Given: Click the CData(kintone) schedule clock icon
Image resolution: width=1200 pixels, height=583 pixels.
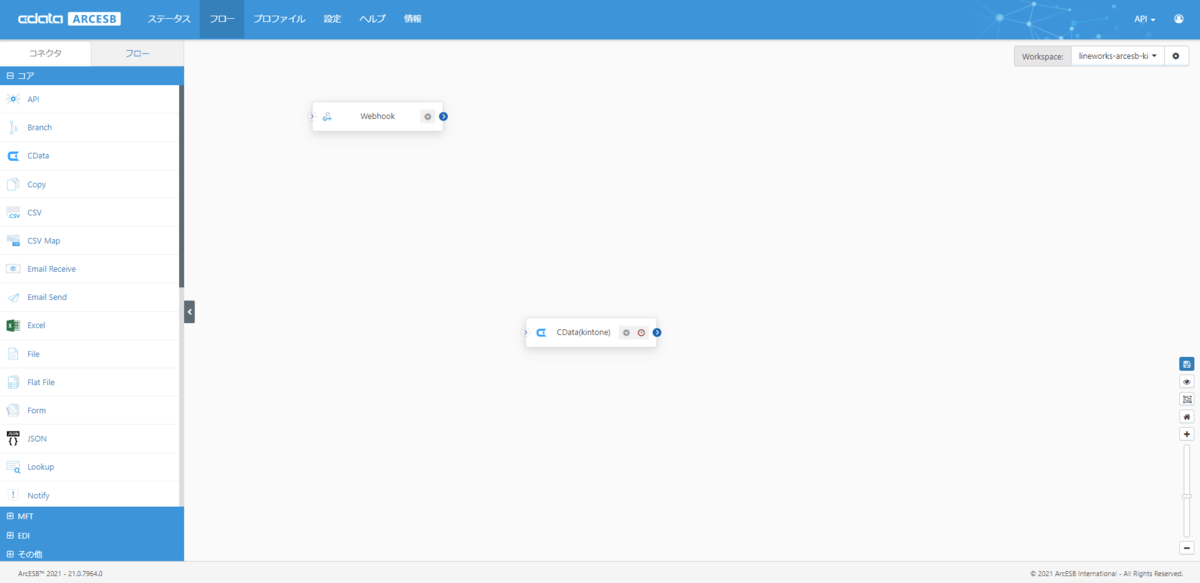Looking at the screenshot, I should pos(641,332).
